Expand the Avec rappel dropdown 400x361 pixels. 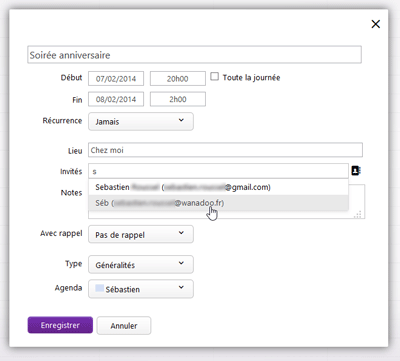(x=141, y=234)
